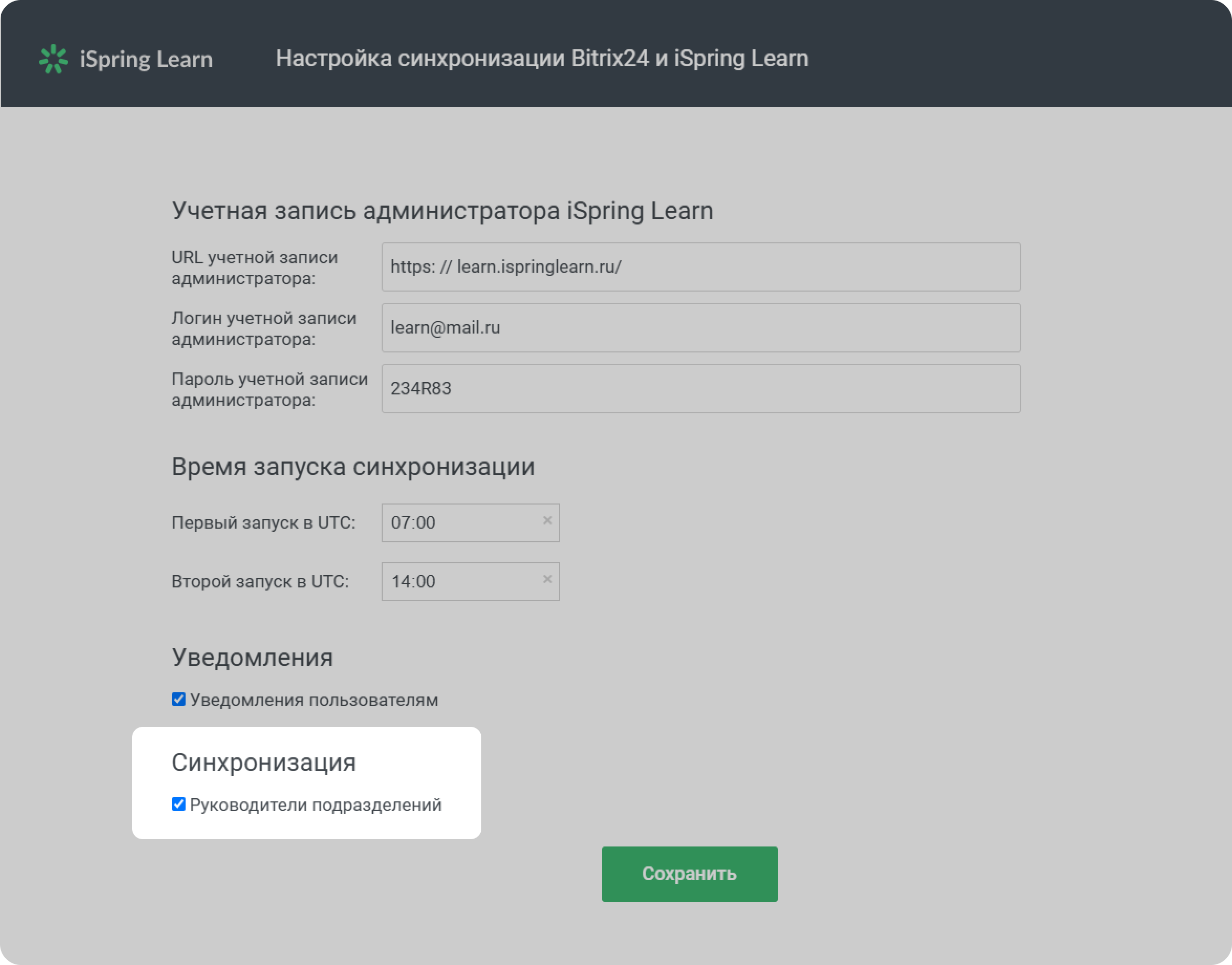Click the header title Настройка синхронизации Bitrix24 и iSpring Learn

point(542,59)
